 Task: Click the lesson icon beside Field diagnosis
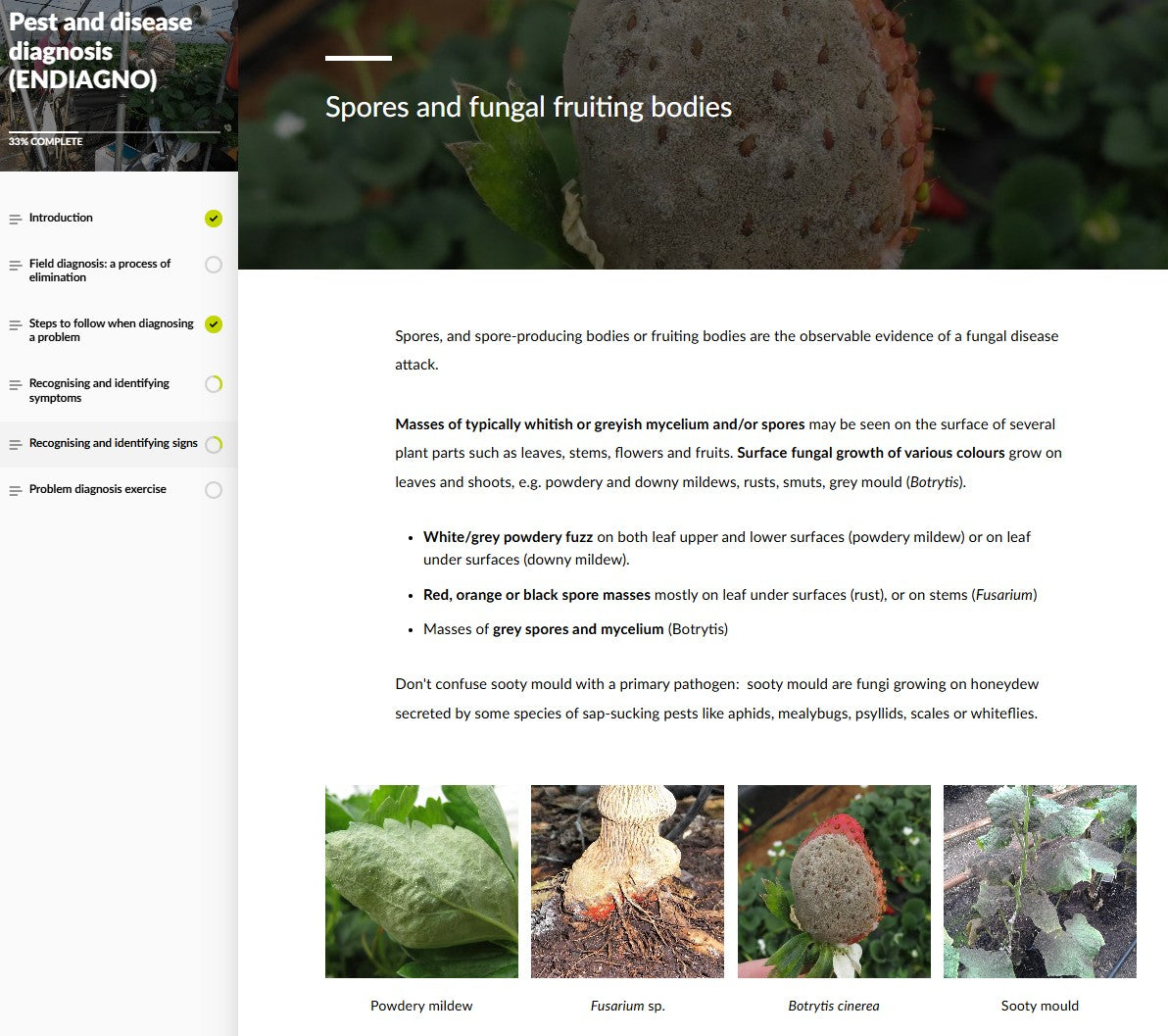15,265
